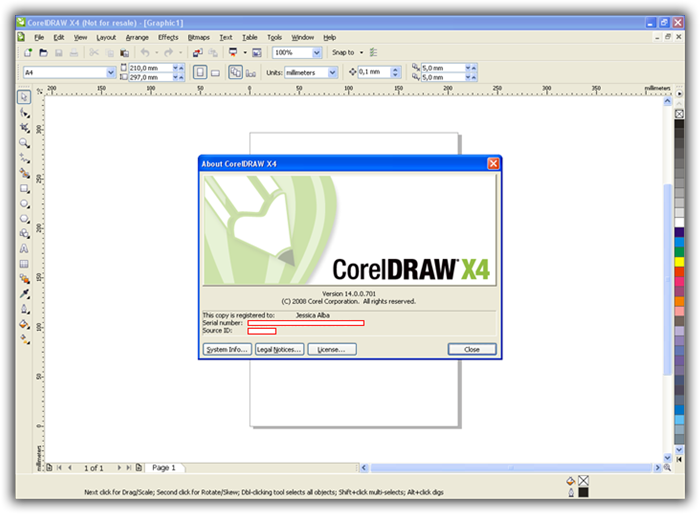Image resolution: width=700 pixels, height=514 pixels.
Task: Toggle apply layout to current page only
Action: [251, 72]
